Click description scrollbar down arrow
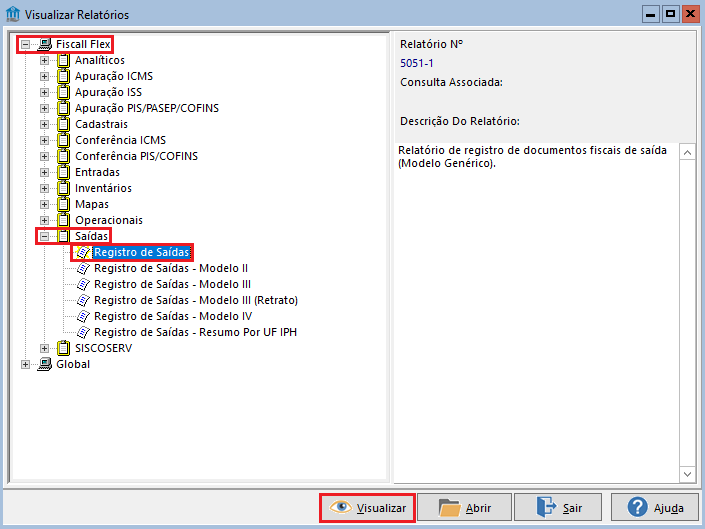Viewport: 705px width, 529px height. (x=687, y=474)
